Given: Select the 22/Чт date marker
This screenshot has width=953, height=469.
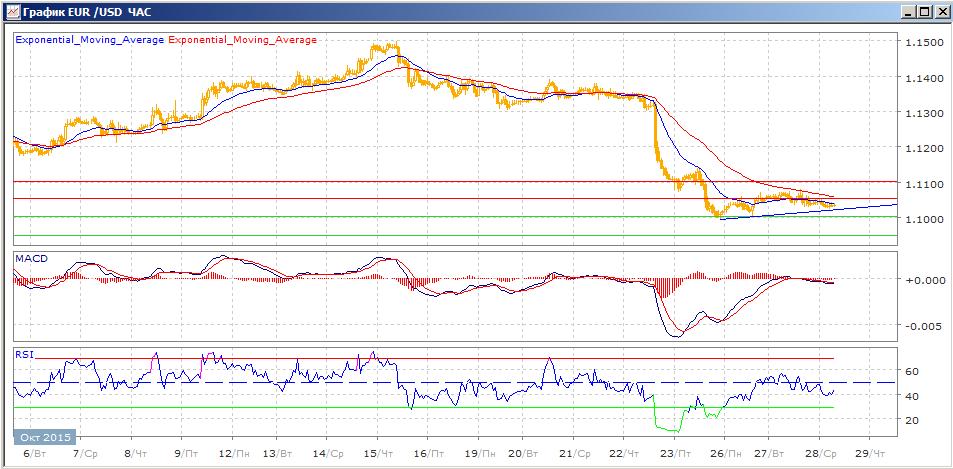Looking at the screenshot, I should click(x=626, y=454).
